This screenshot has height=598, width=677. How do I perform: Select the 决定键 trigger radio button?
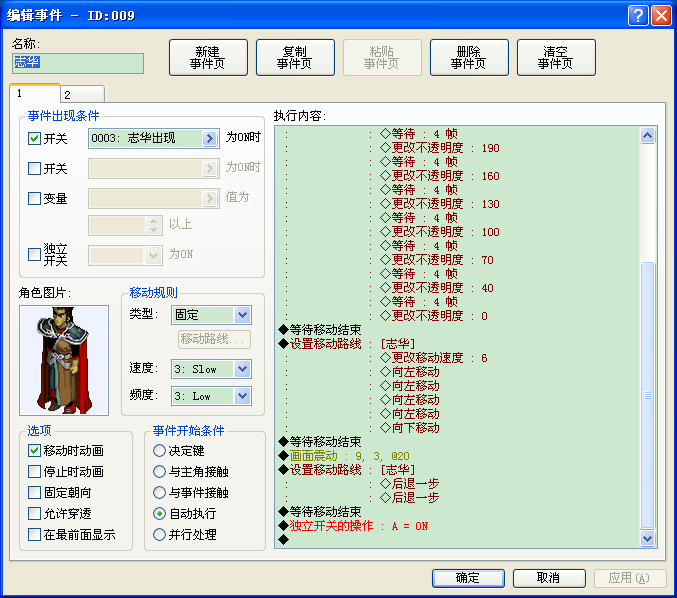pos(159,451)
